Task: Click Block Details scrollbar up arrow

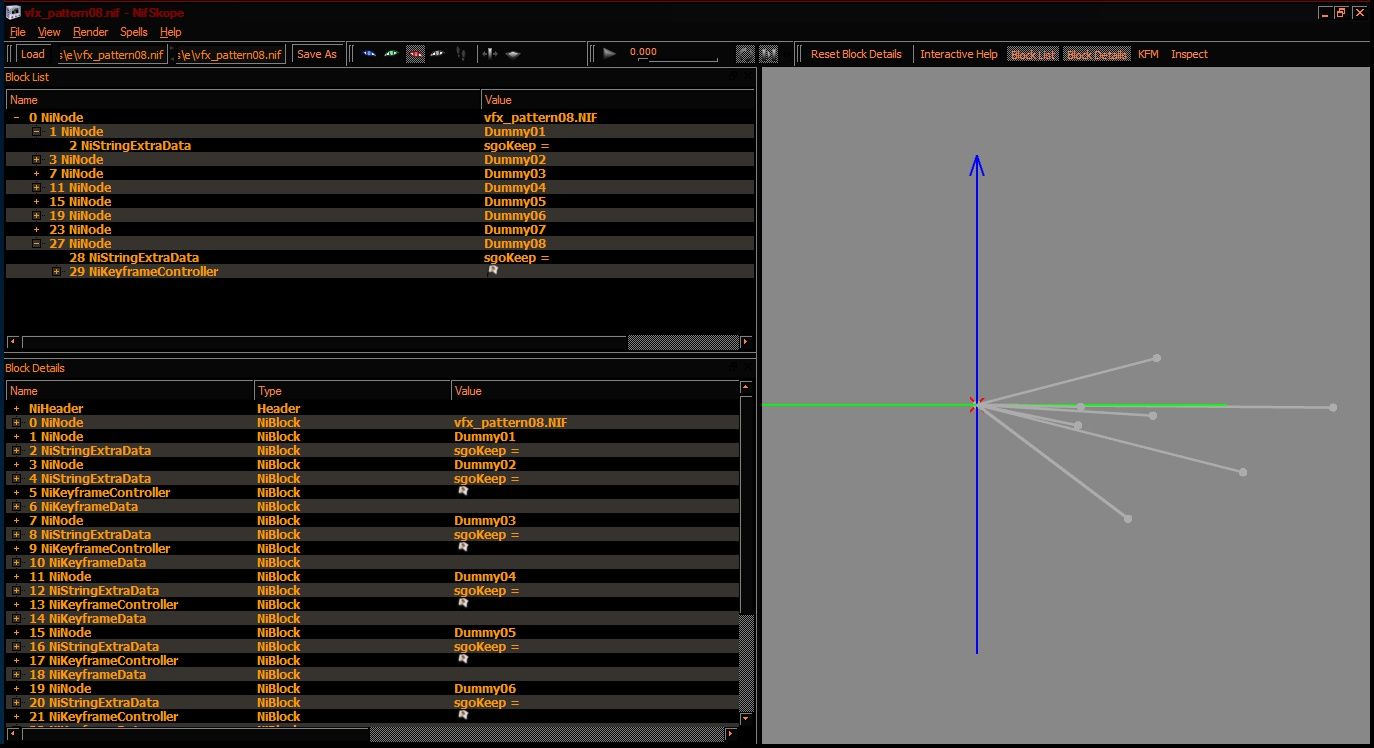Action: pos(747,388)
